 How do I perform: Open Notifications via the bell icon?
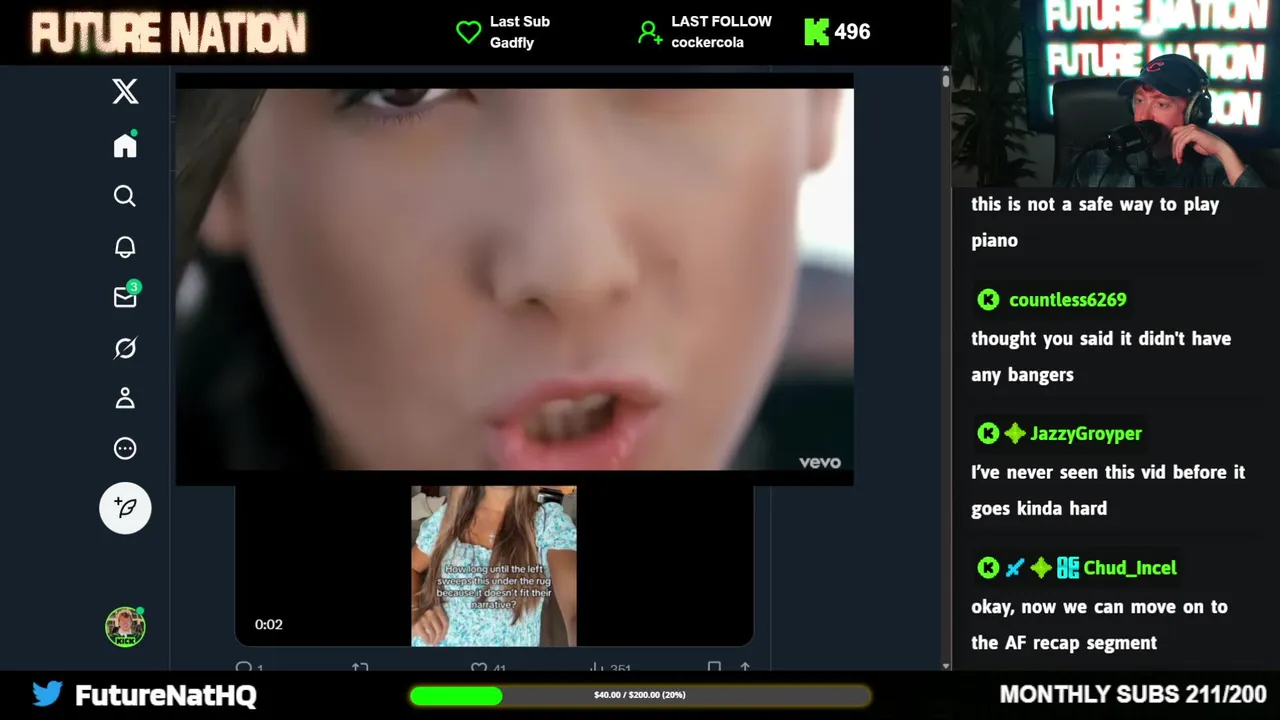coord(125,247)
